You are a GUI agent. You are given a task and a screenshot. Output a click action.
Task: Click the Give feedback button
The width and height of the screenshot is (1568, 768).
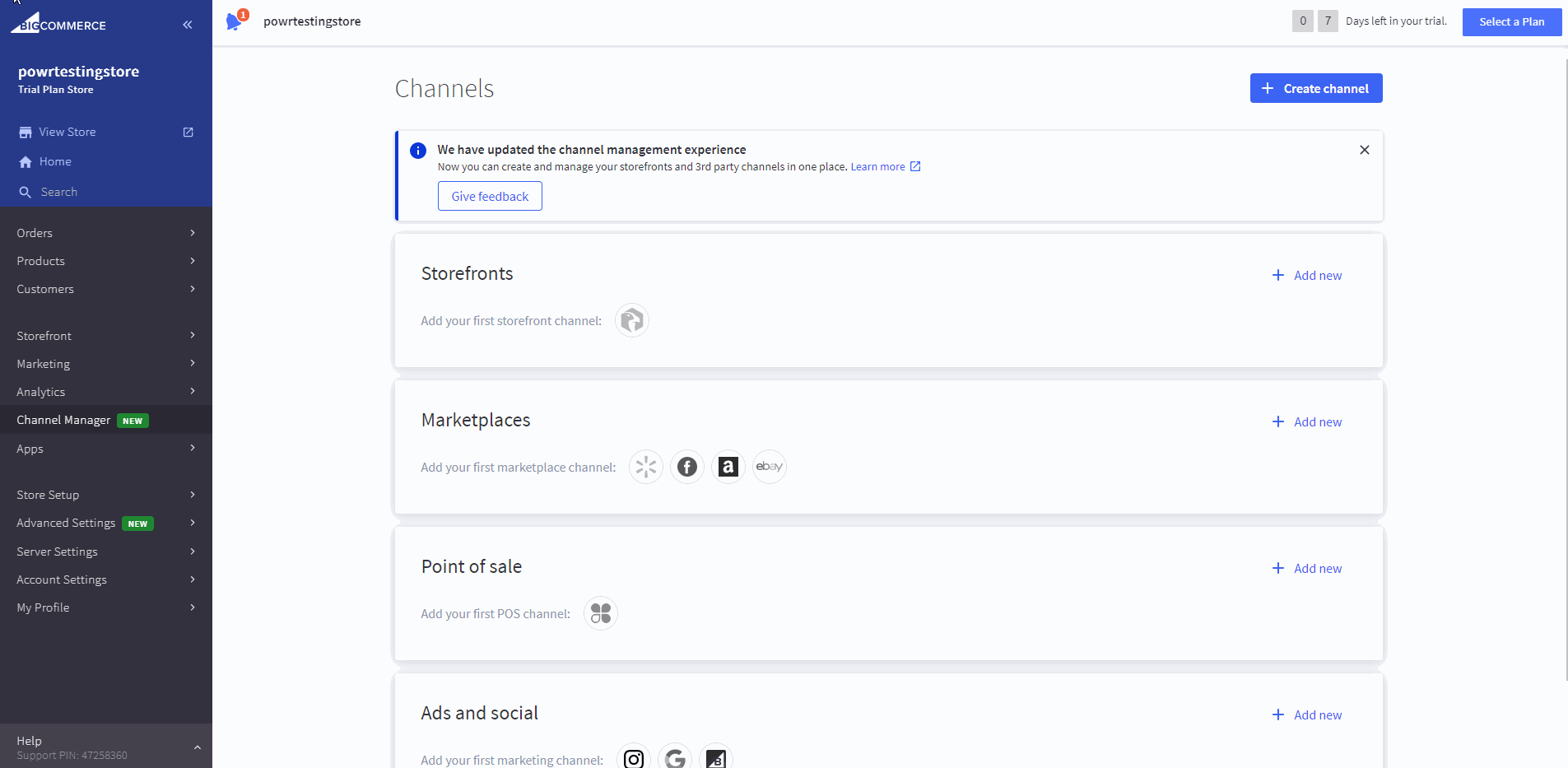pos(490,196)
